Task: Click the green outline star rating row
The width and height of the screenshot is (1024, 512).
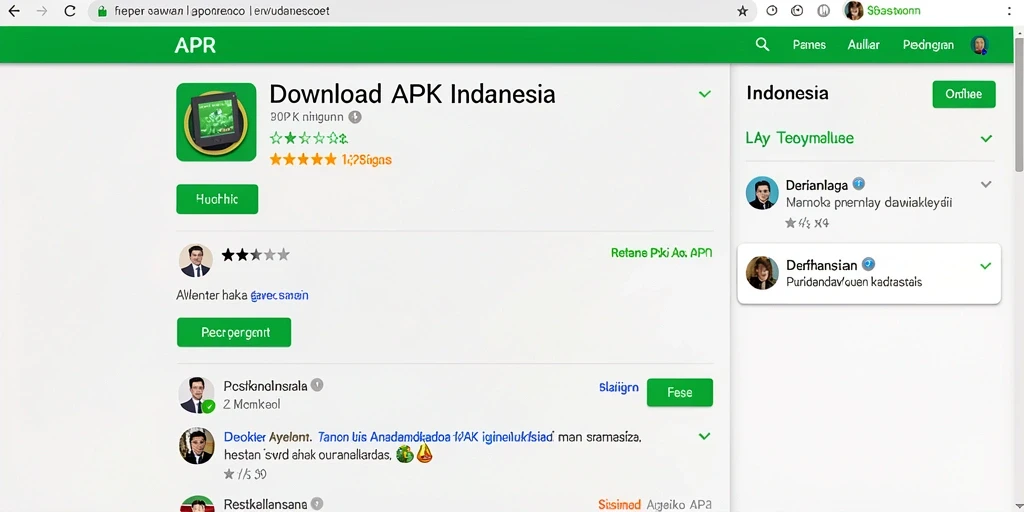Action: (x=309, y=138)
